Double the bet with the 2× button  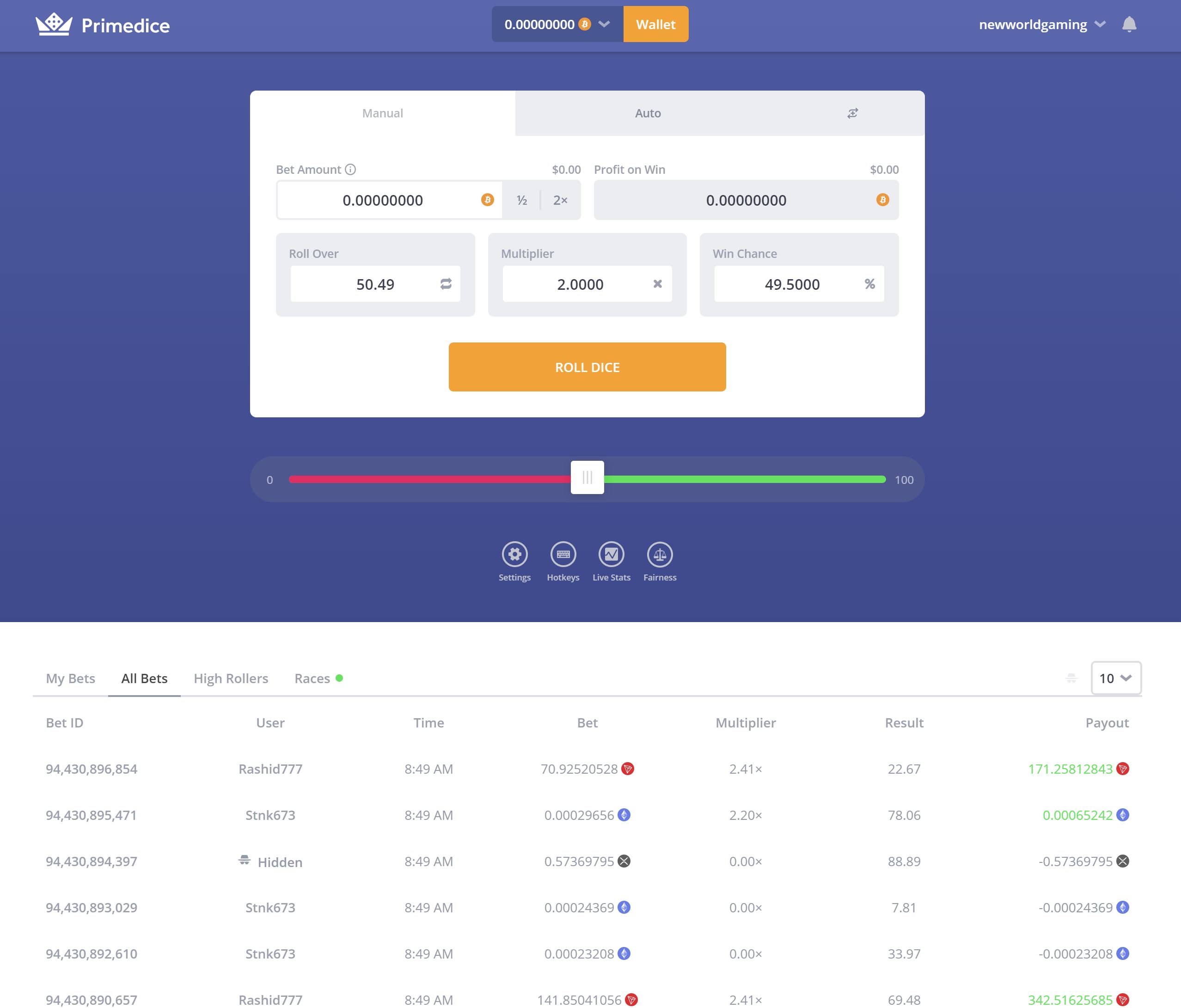click(x=560, y=200)
